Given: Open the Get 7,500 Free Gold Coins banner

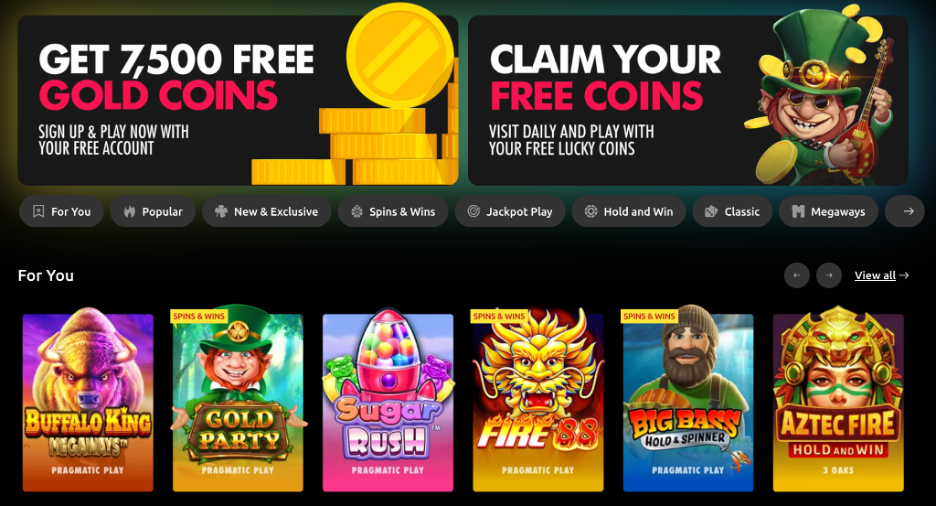Looking at the screenshot, I should coord(238,100).
